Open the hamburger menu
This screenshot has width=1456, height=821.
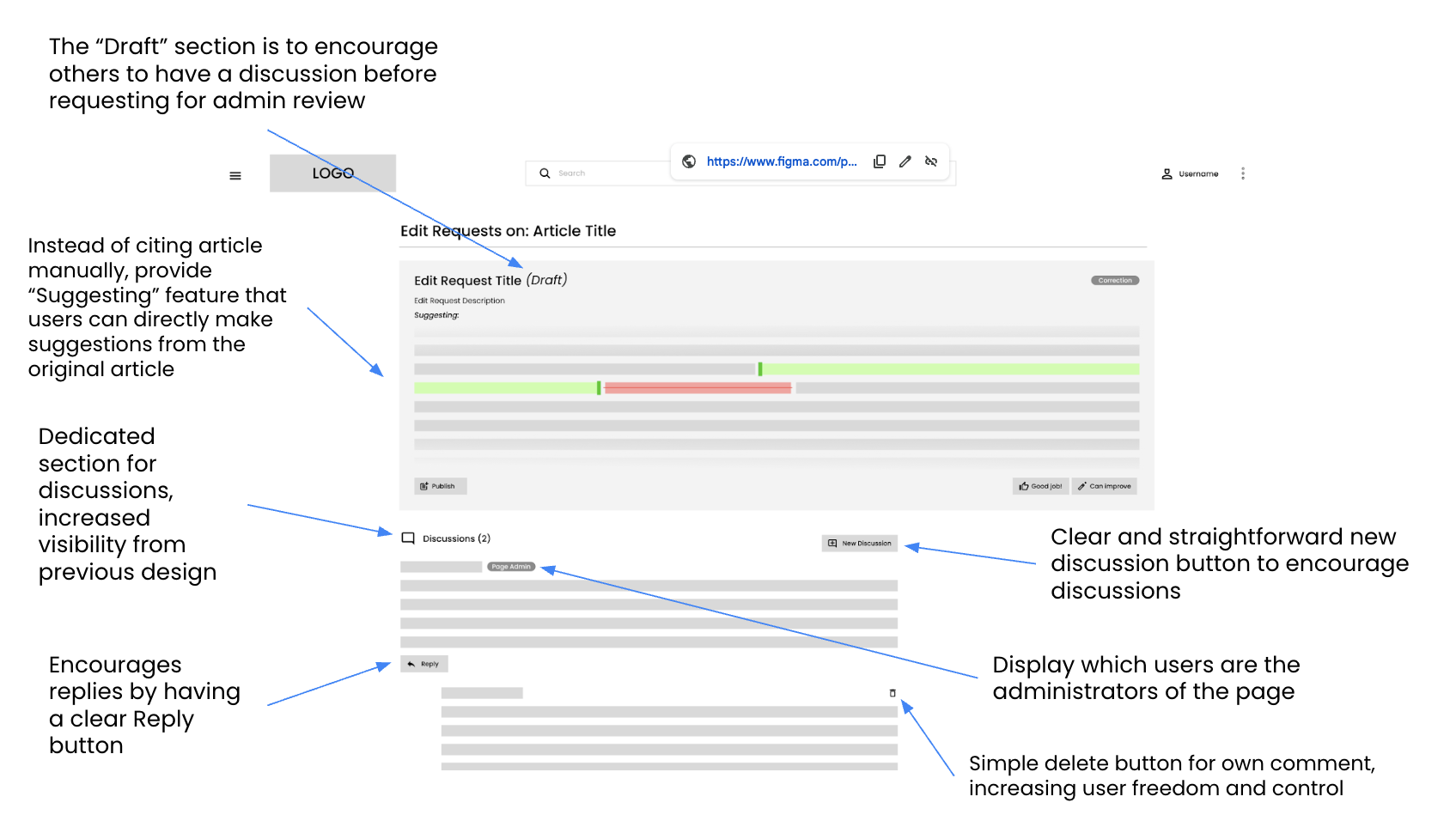point(235,176)
